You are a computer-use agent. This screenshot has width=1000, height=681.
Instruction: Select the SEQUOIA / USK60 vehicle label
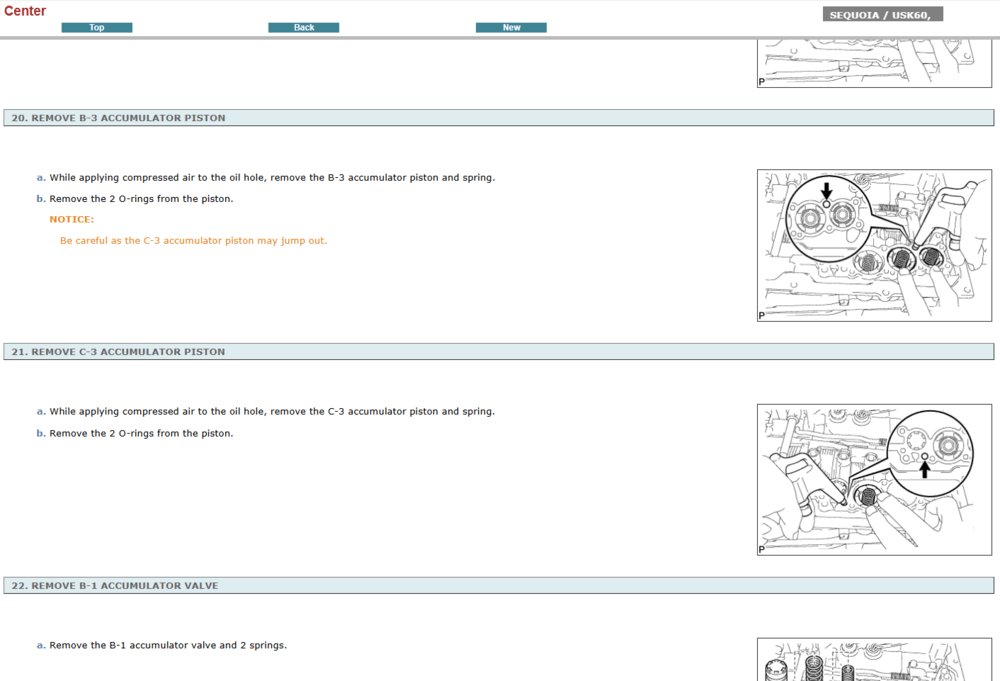[x=882, y=15]
